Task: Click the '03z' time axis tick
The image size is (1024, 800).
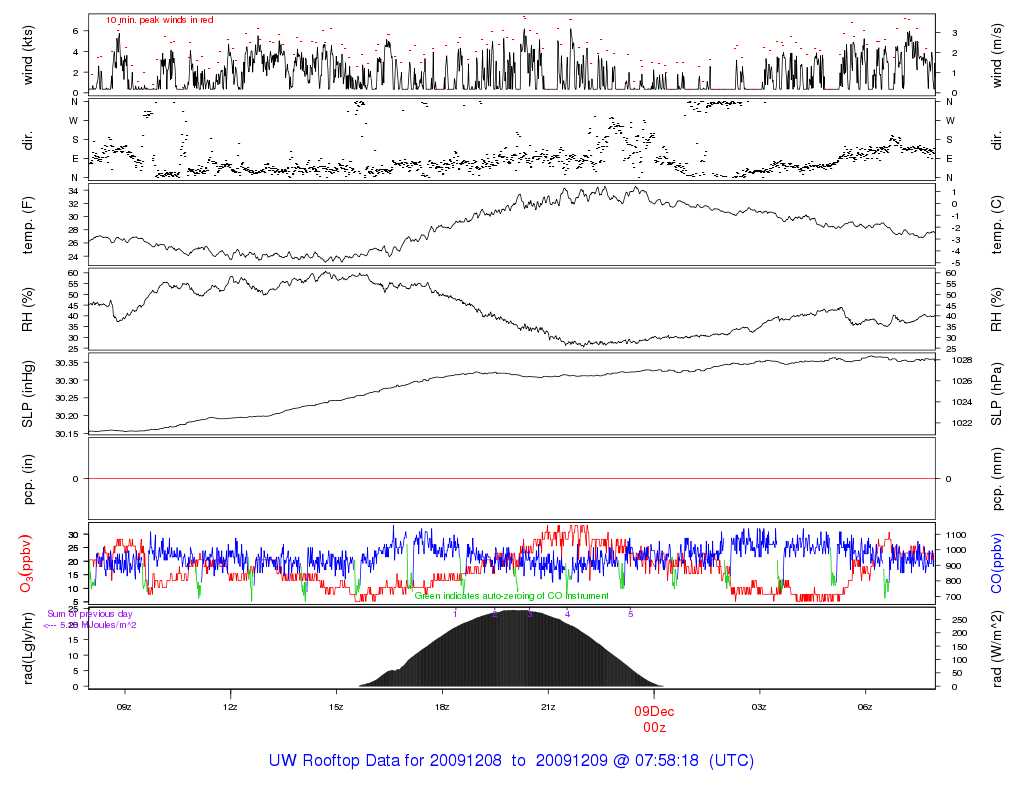Action: click(759, 707)
